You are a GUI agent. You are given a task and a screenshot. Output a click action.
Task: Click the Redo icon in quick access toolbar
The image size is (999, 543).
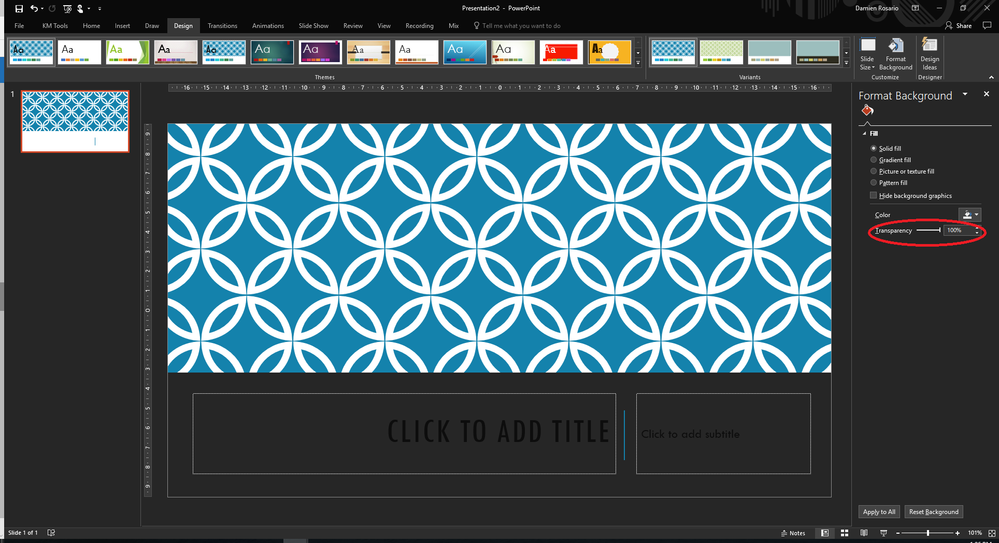(52, 8)
